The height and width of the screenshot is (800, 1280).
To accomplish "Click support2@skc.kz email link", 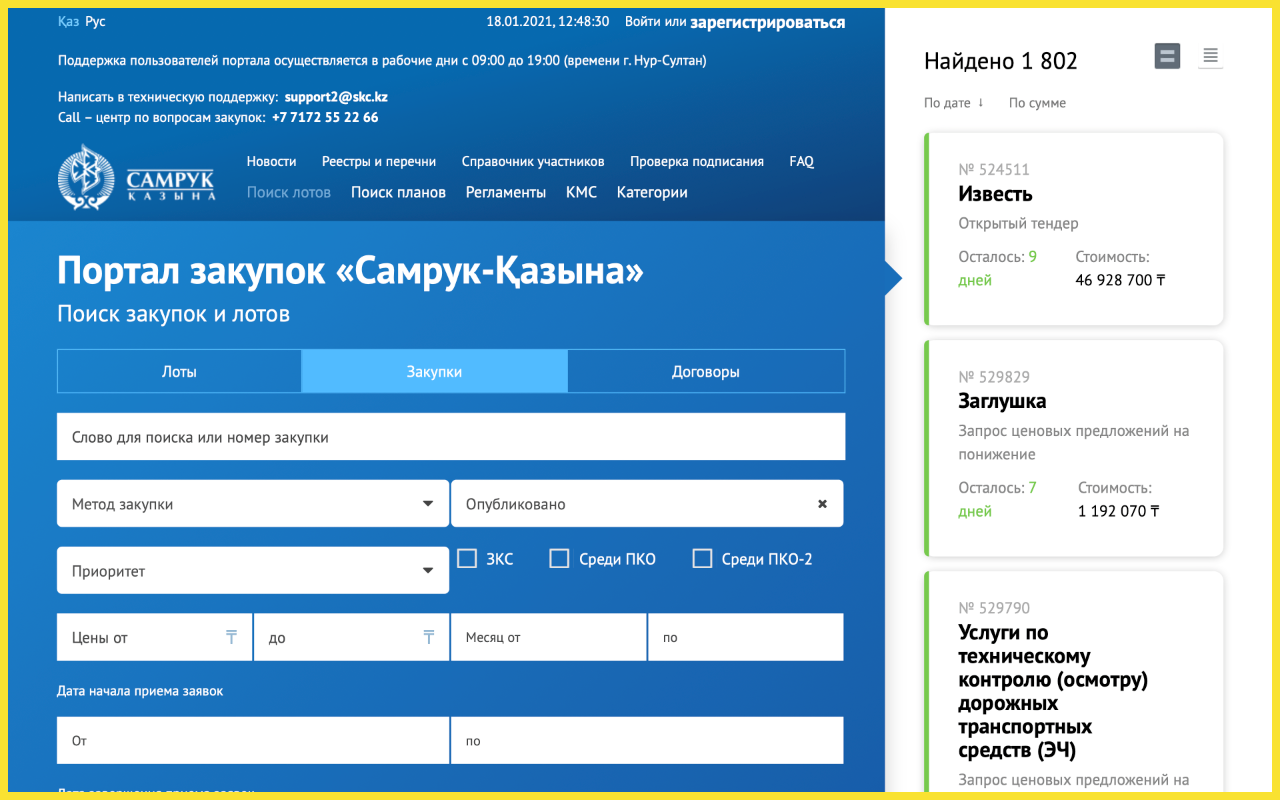I will point(336,97).
